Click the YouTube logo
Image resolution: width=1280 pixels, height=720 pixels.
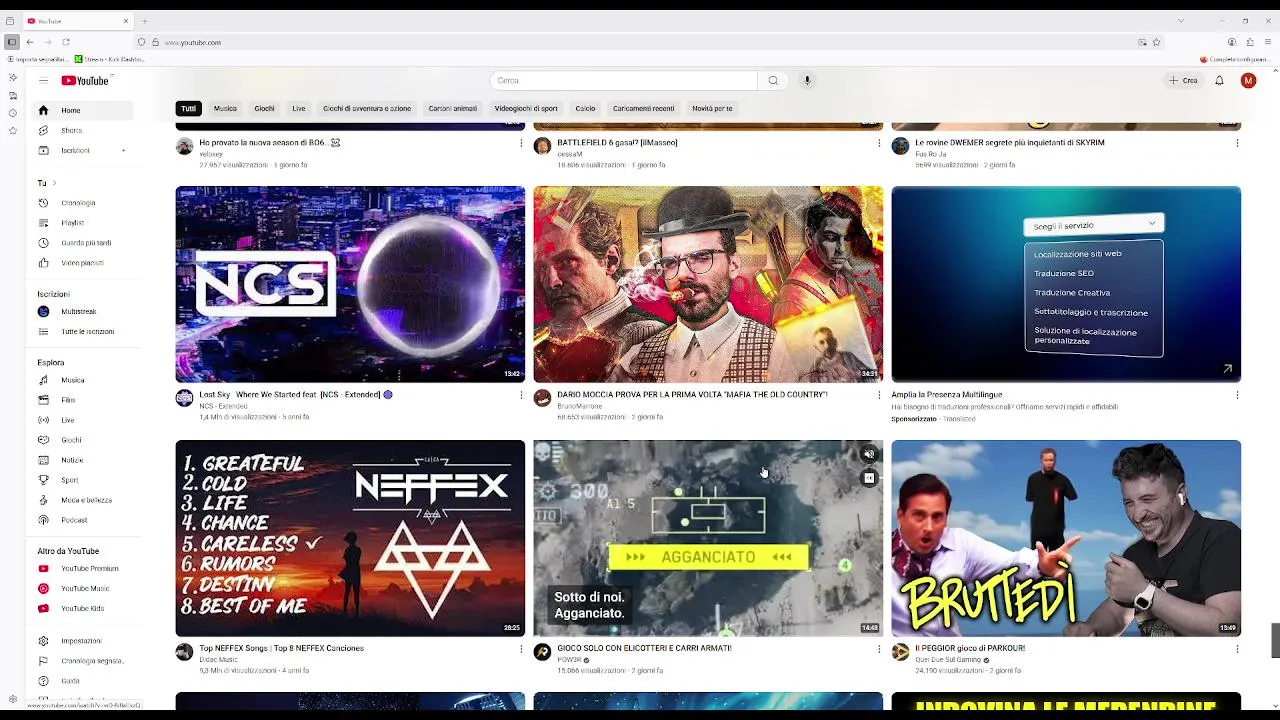point(85,81)
